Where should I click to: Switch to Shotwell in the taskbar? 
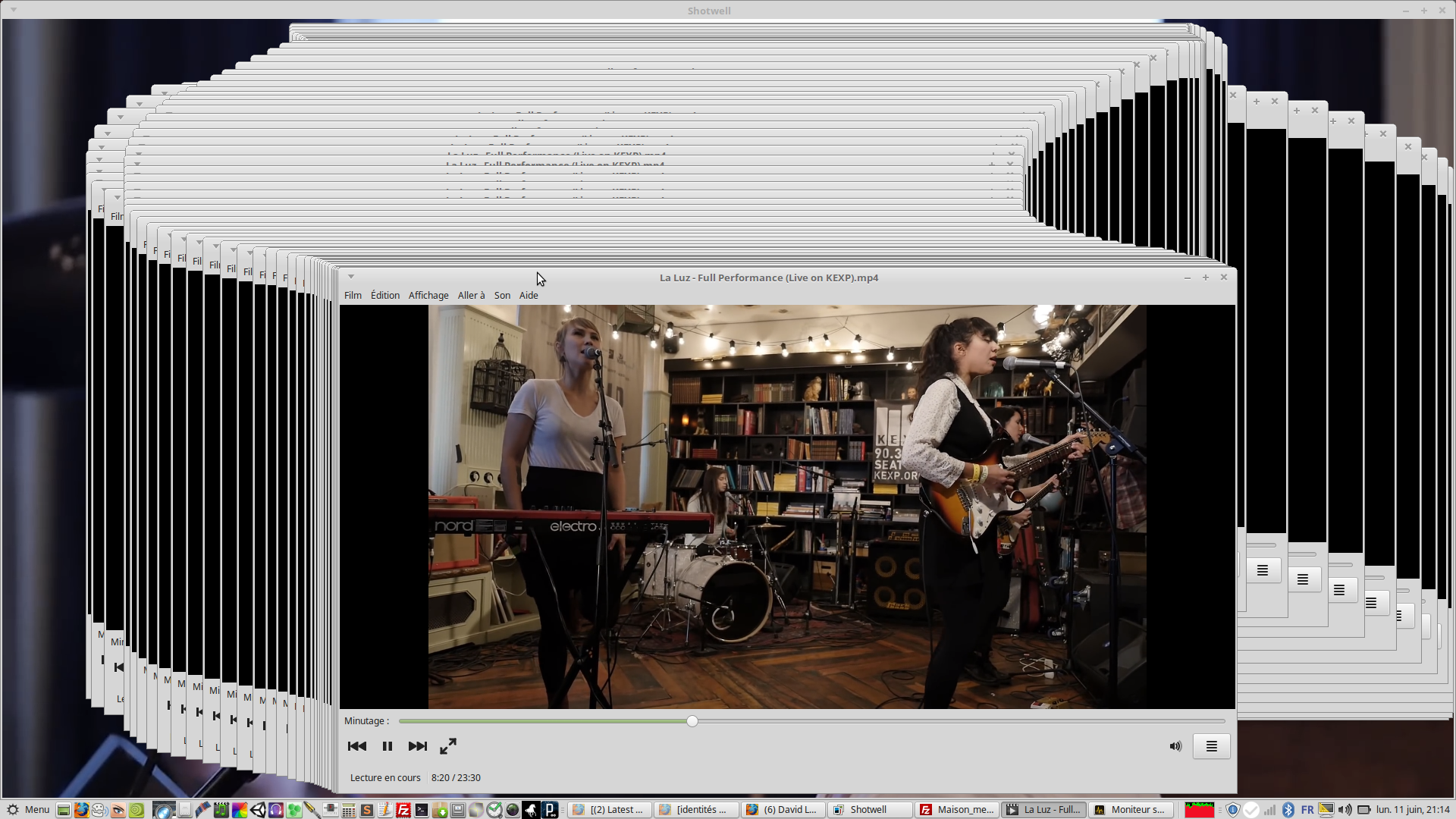pyautogui.click(x=869, y=810)
